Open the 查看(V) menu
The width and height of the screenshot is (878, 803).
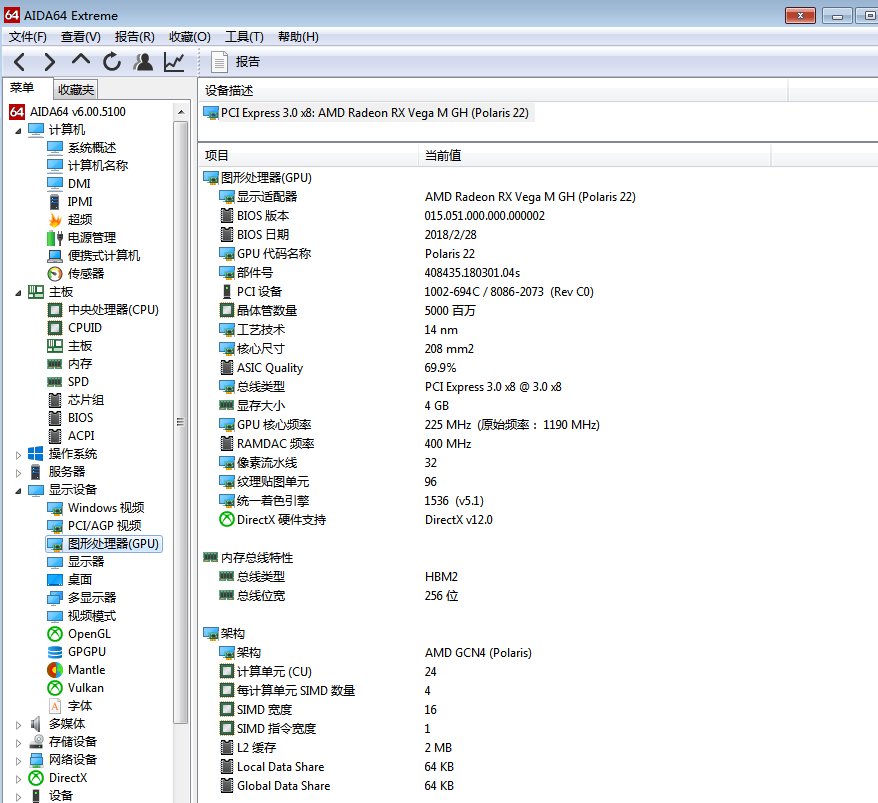click(81, 37)
